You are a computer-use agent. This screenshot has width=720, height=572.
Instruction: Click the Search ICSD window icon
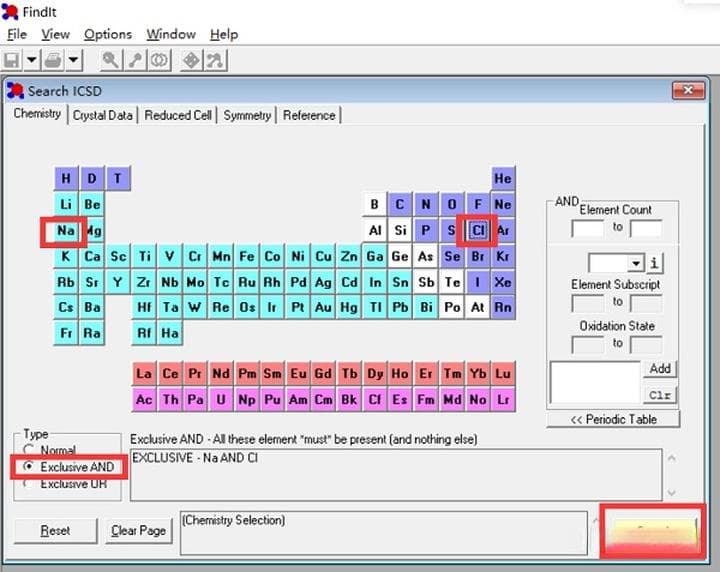(x=15, y=91)
